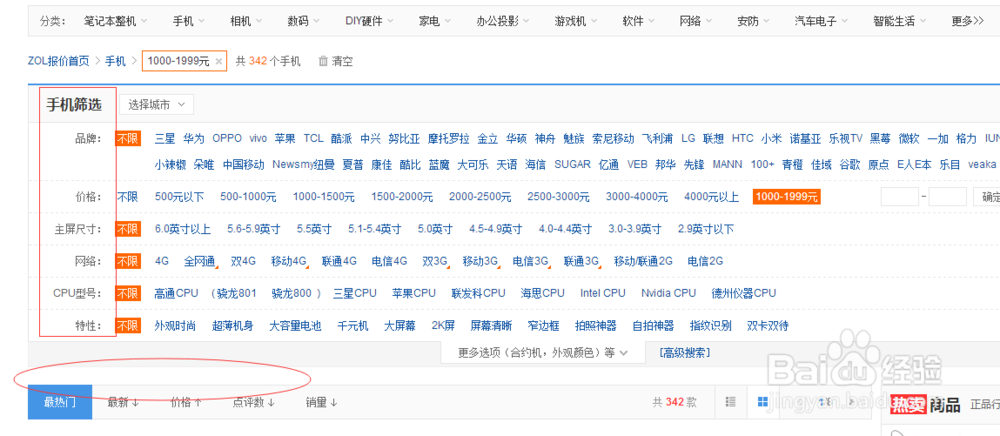Filter by brand 苹果
1000x436 pixels.
[285, 138]
